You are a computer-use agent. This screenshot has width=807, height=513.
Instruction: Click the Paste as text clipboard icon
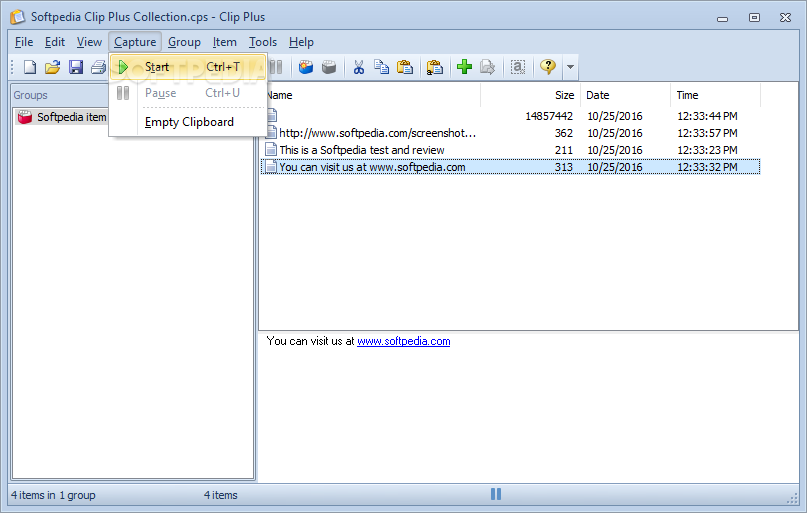click(434, 67)
